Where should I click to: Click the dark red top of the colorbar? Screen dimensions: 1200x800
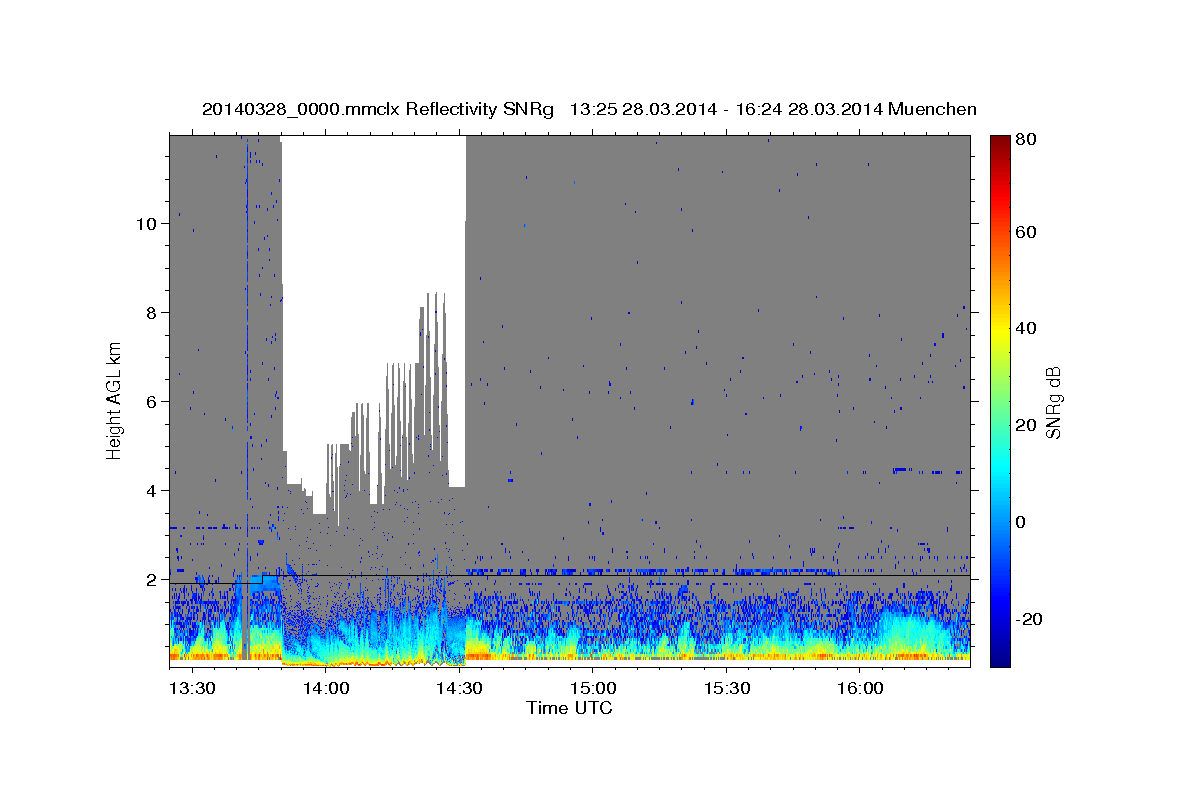pyautogui.click(x=999, y=142)
